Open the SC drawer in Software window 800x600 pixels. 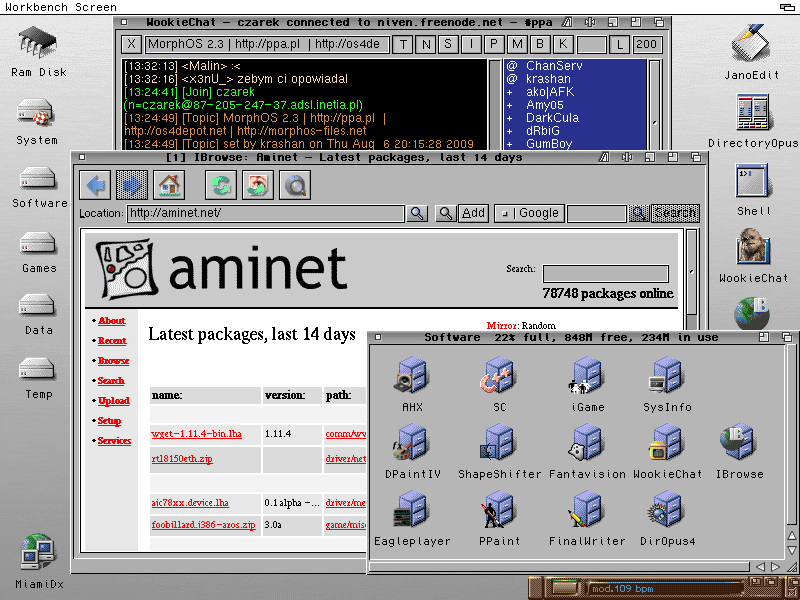click(x=499, y=376)
